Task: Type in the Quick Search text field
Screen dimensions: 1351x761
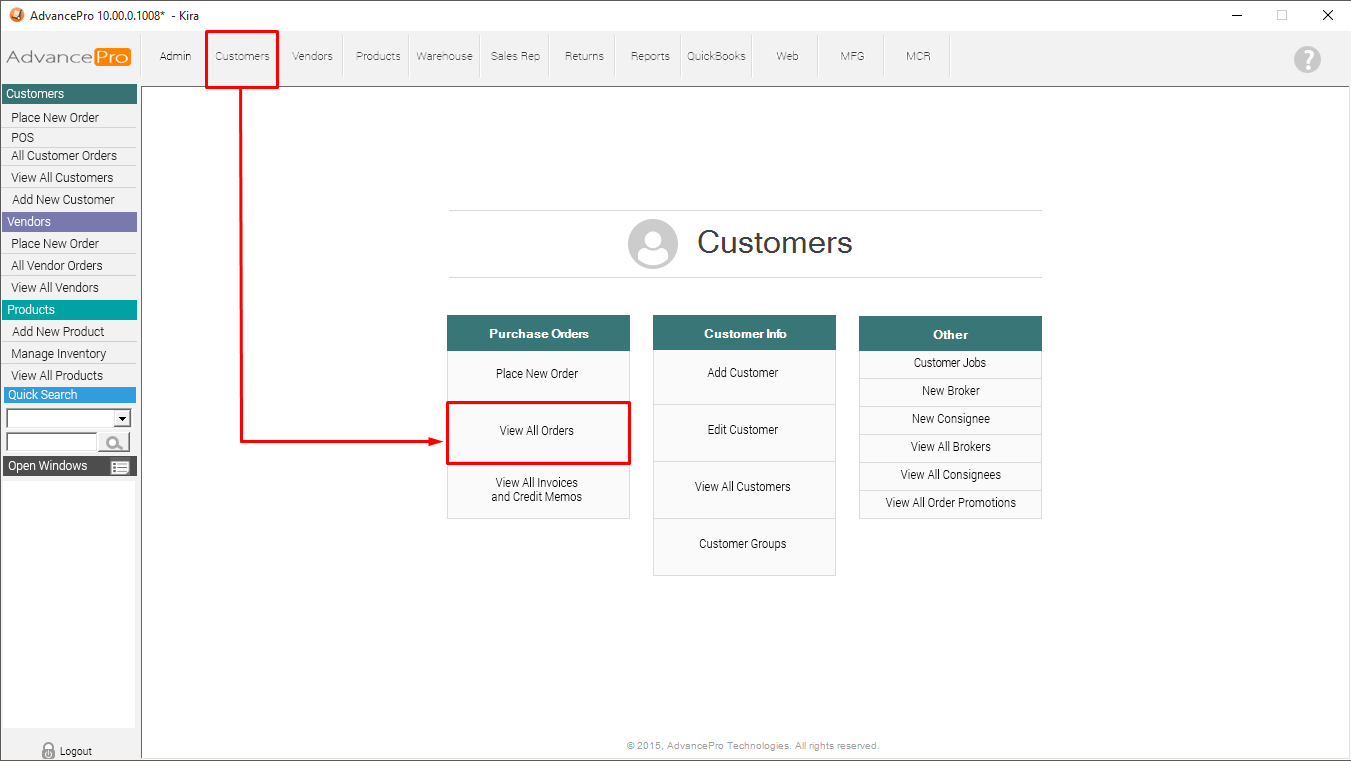Action: [x=51, y=442]
